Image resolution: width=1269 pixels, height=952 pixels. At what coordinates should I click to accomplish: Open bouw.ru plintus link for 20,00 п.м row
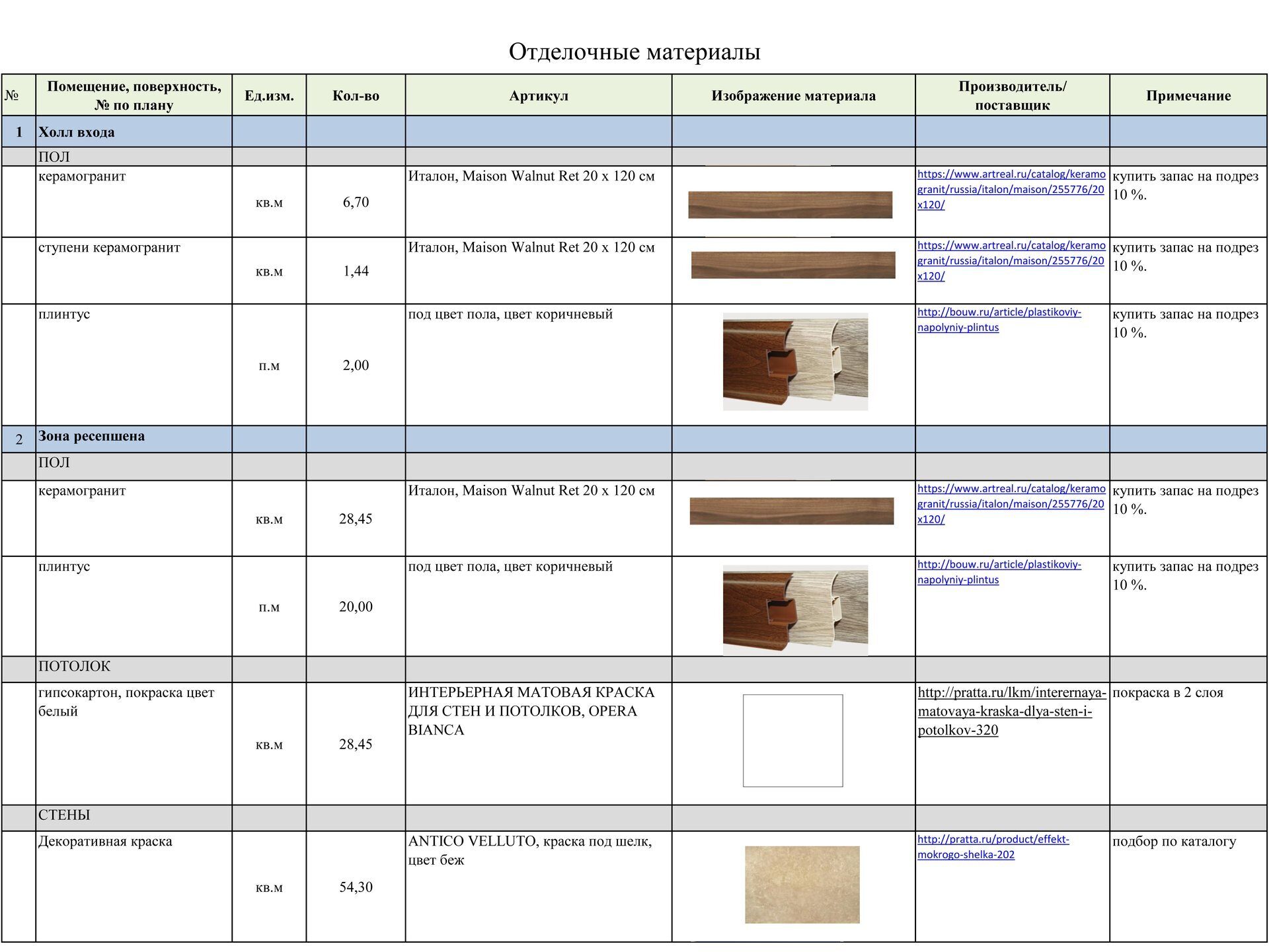tap(999, 572)
